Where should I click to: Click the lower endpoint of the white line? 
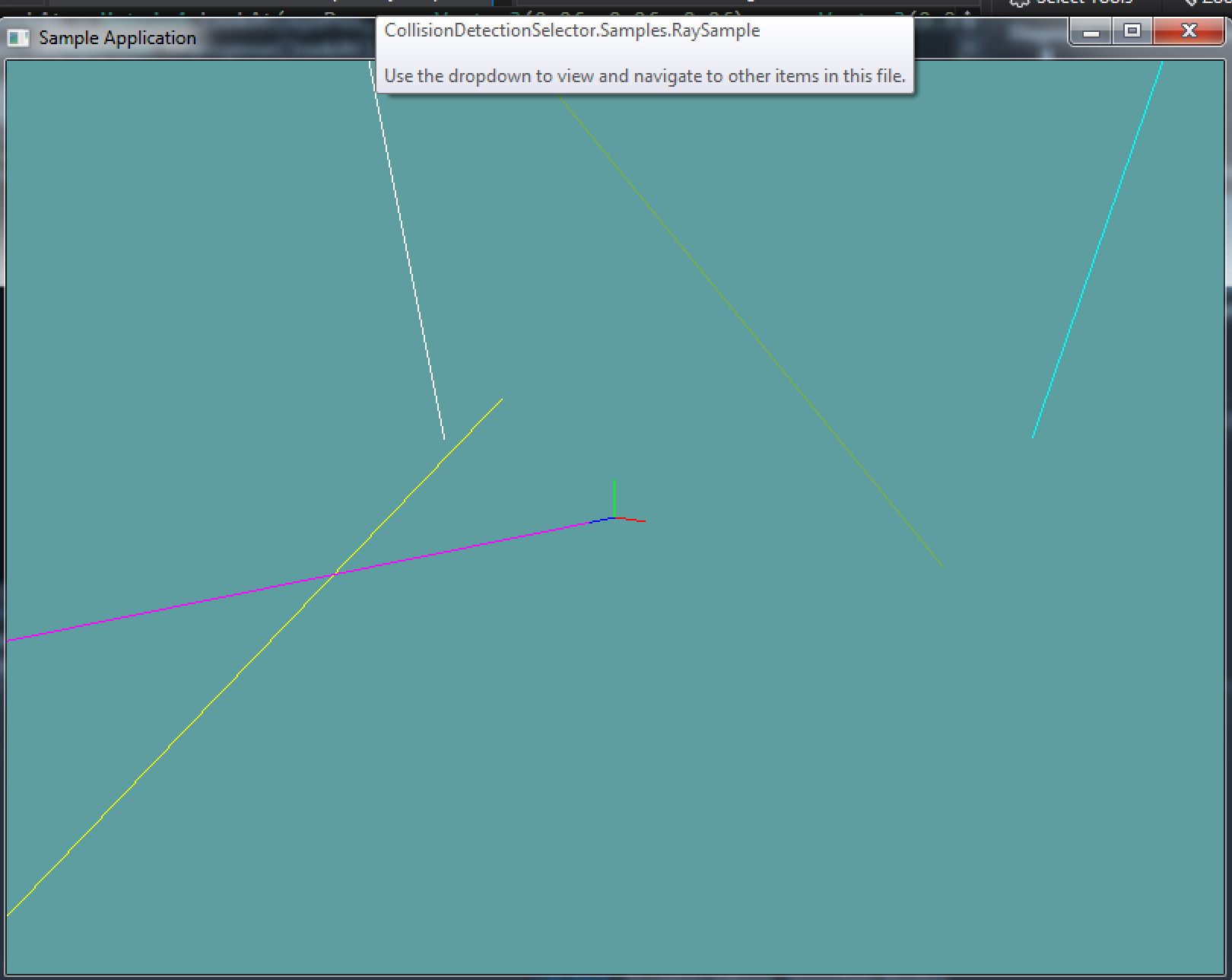pos(444,438)
